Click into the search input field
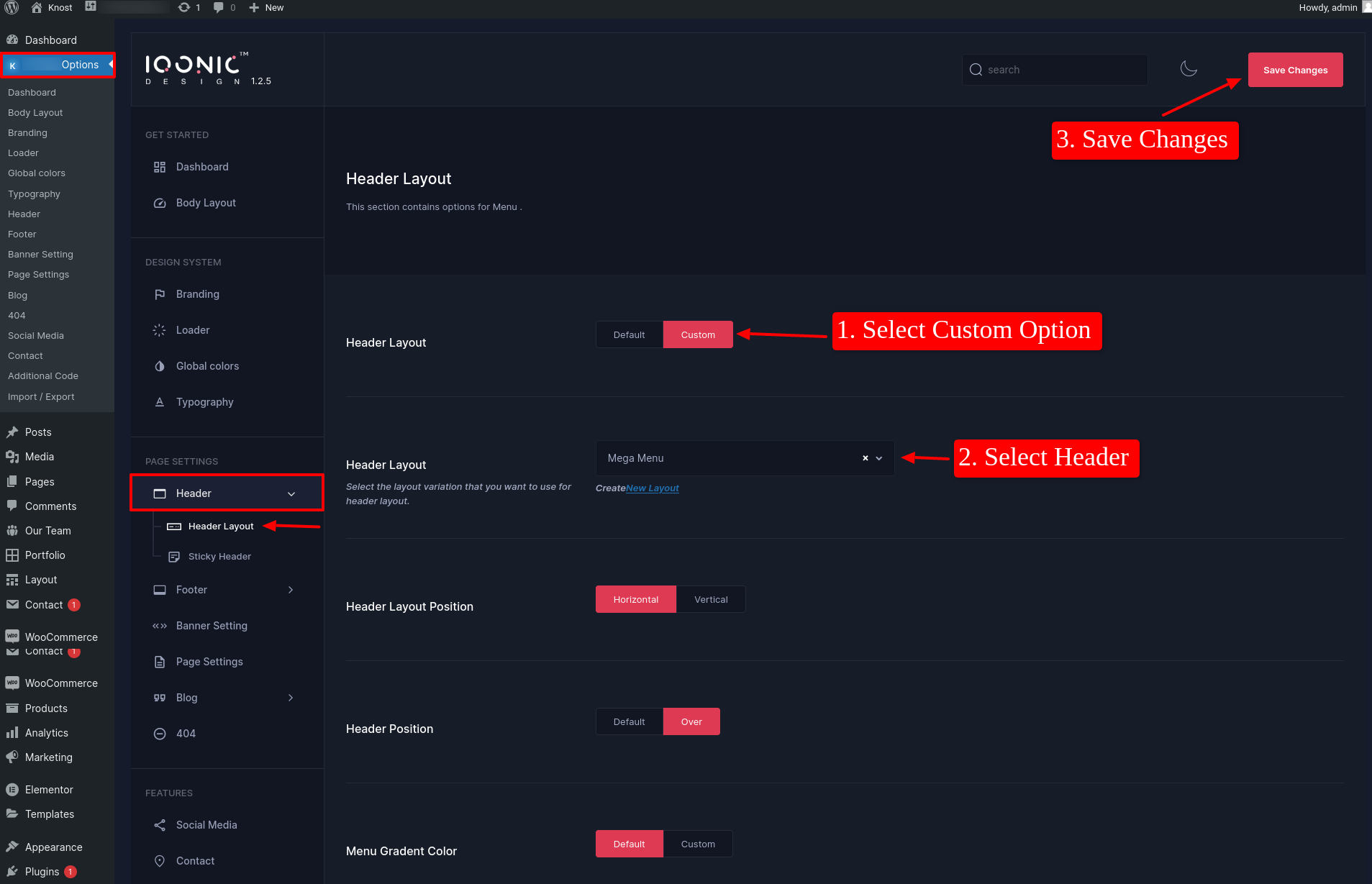This screenshot has height=884, width=1372. tap(1055, 70)
